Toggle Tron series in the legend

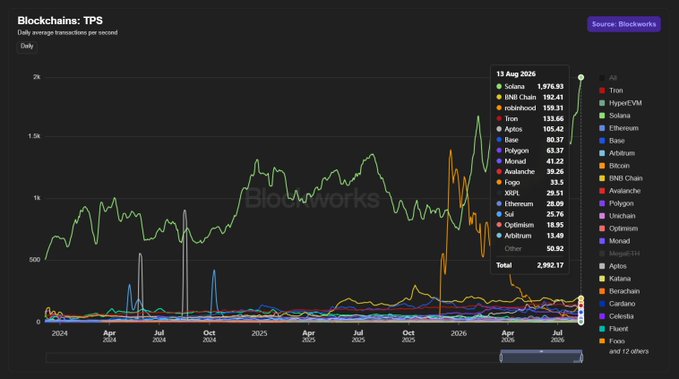[x=611, y=91]
